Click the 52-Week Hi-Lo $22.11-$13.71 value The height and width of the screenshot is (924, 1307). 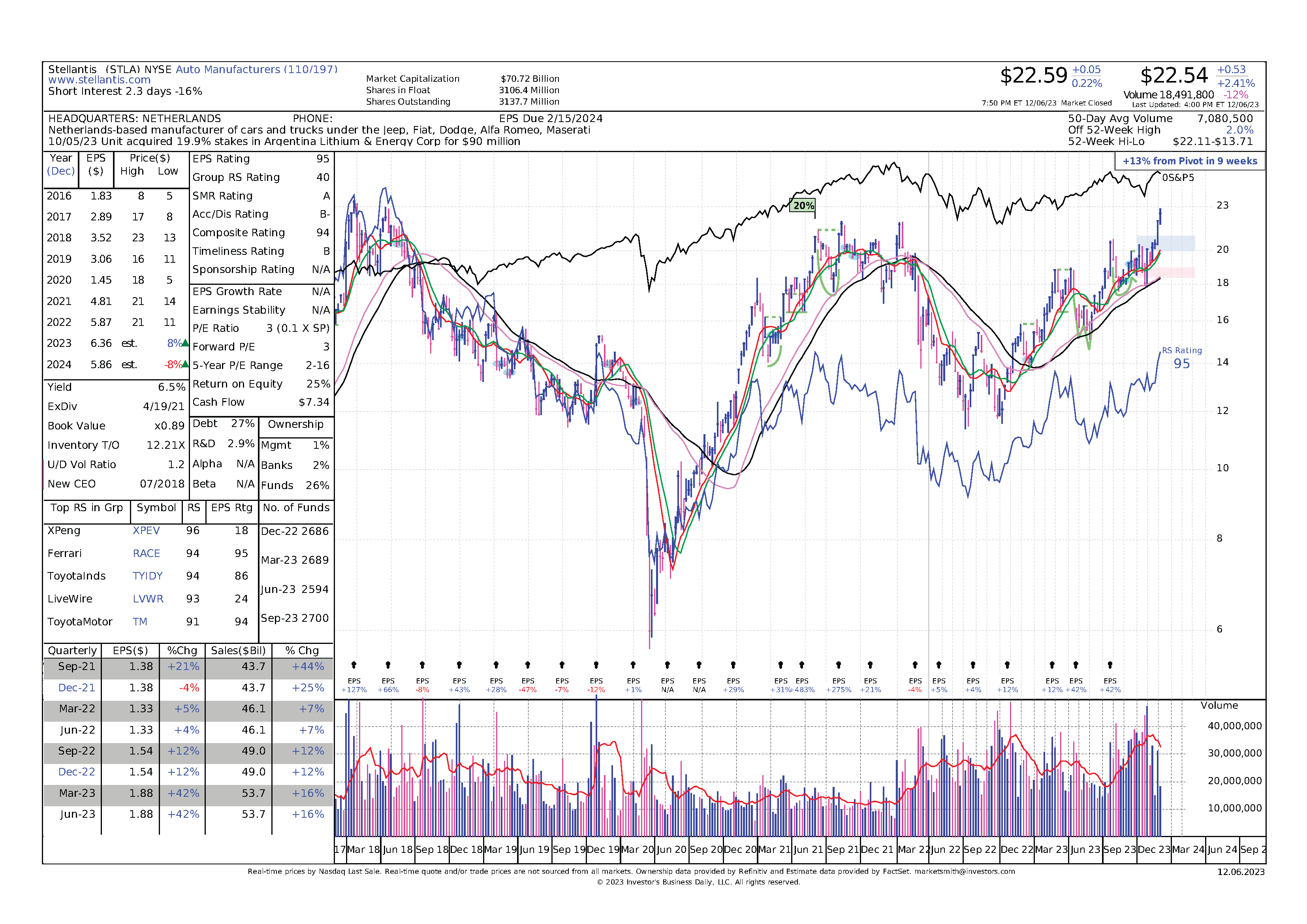(1213, 142)
